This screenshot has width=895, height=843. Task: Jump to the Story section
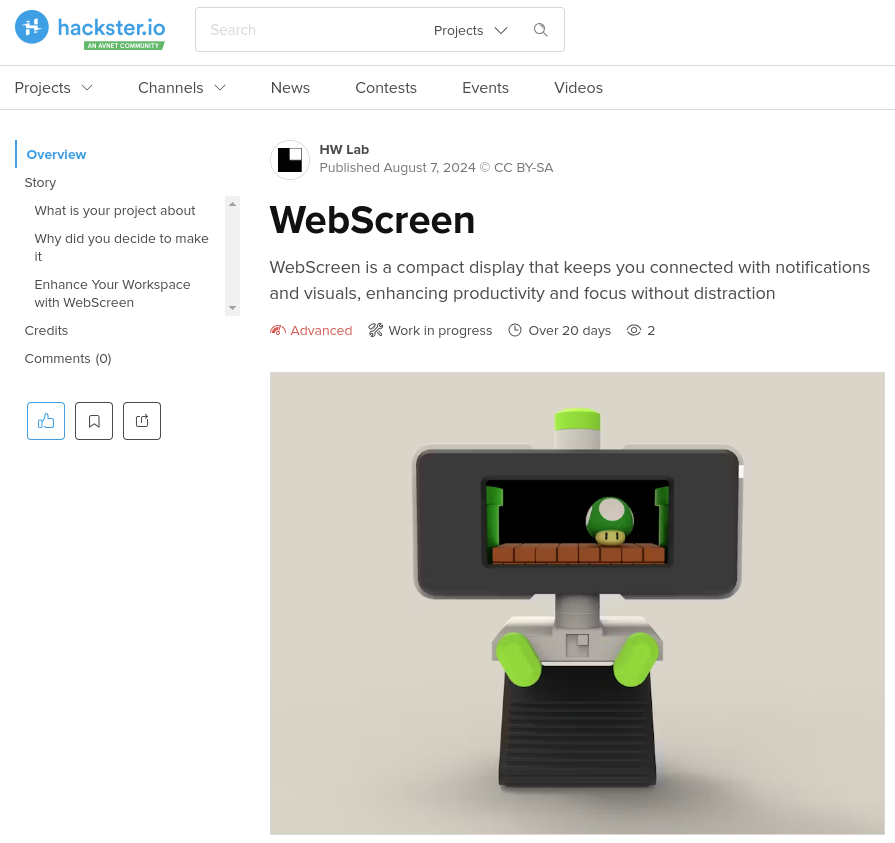tap(40, 183)
